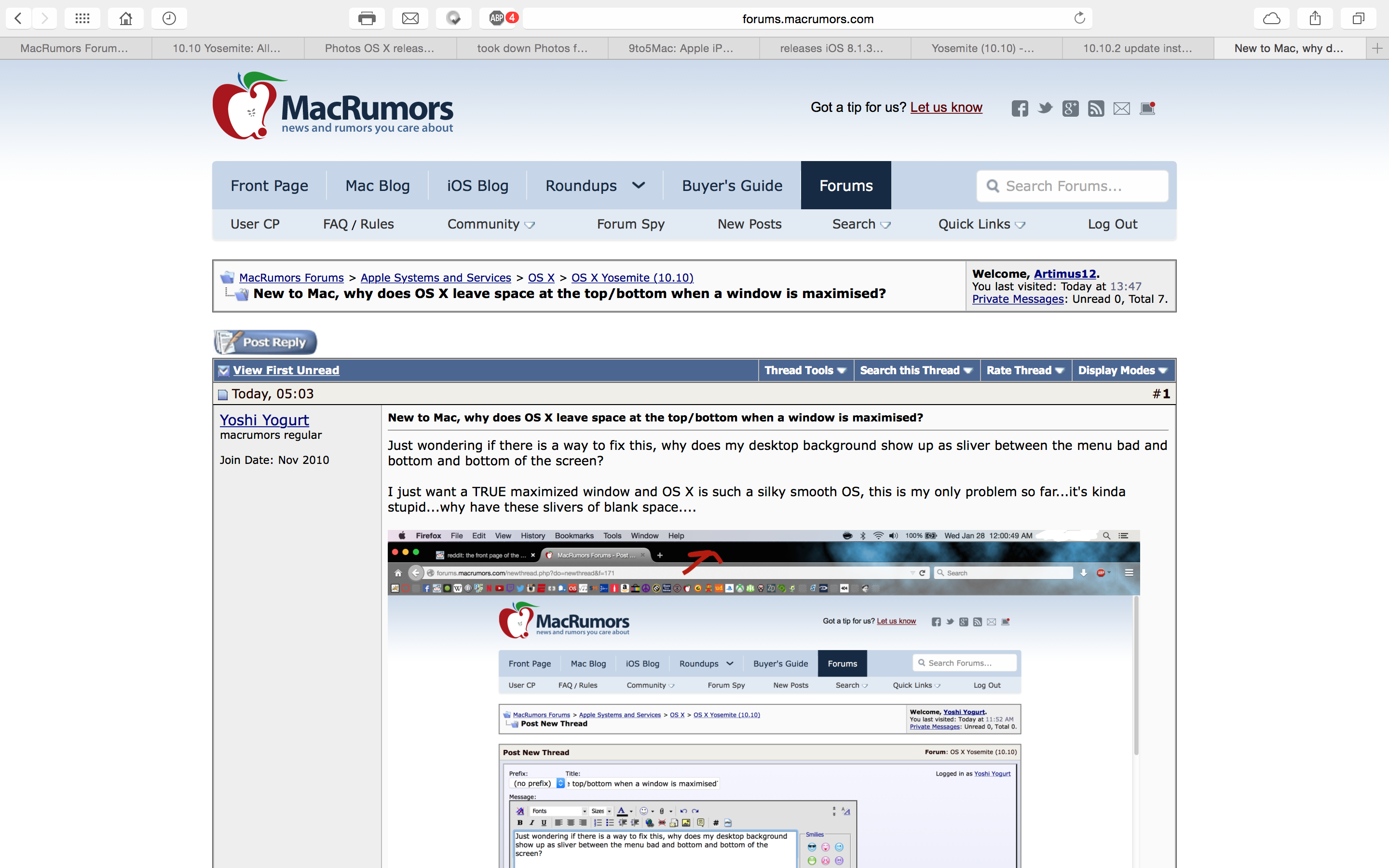The width and height of the screenshot is (1389, 868).
Task: Open History clock icon
Action: [x=169, y=18]
